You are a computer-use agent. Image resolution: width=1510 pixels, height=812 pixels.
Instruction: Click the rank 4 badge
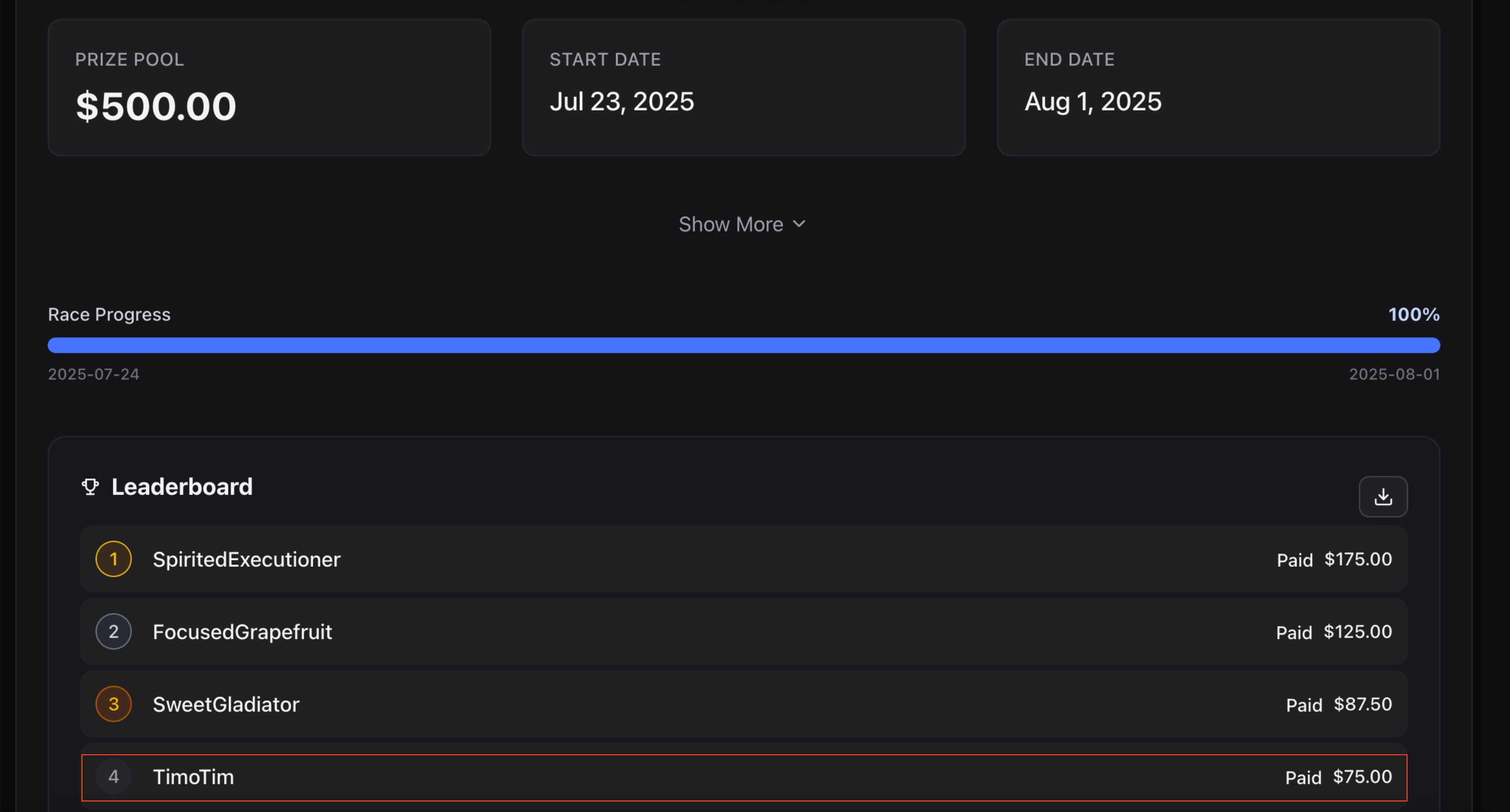click(113, 777)
